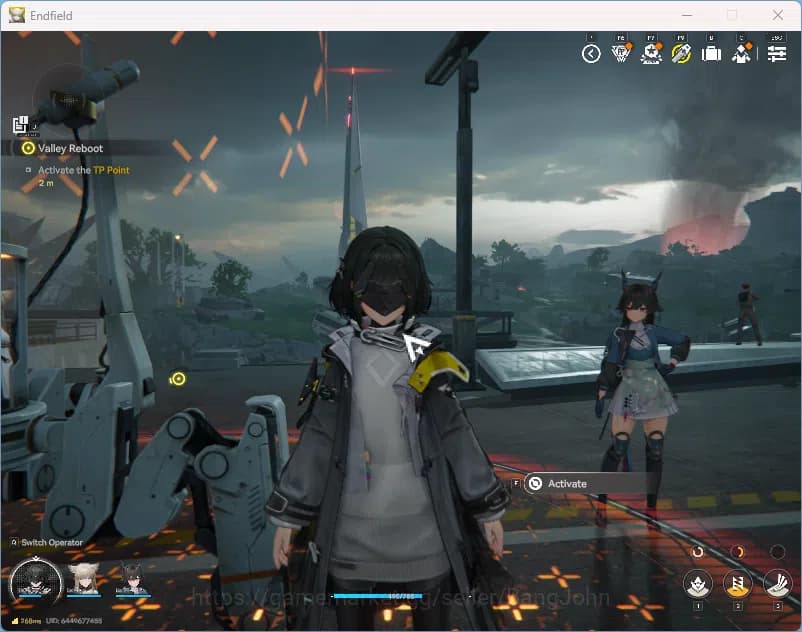Click the yellow waypoint marker on the machine

click(178, 378)
